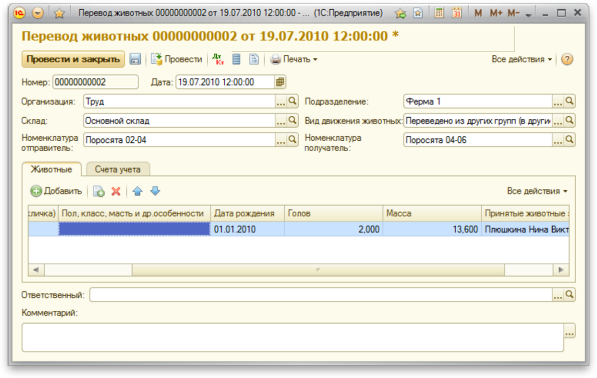Click the 'Масса' column header
This screenshot has width=597, height=378.
click(x=432, y=214)
